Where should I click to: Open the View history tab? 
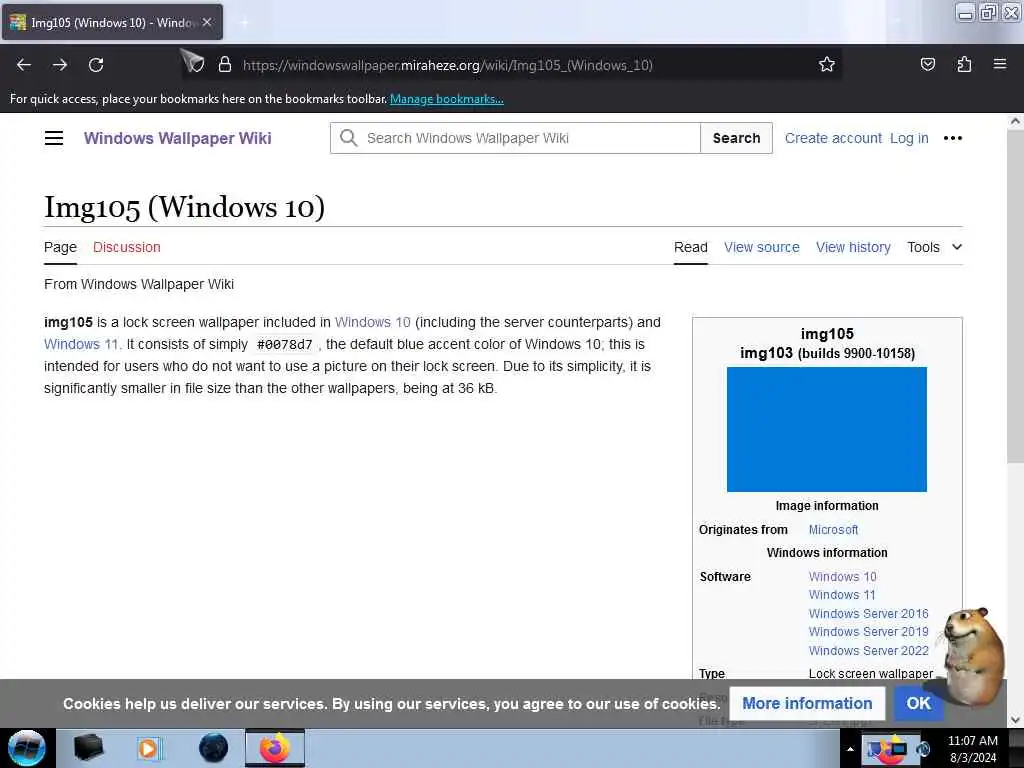tap(853, 247)
